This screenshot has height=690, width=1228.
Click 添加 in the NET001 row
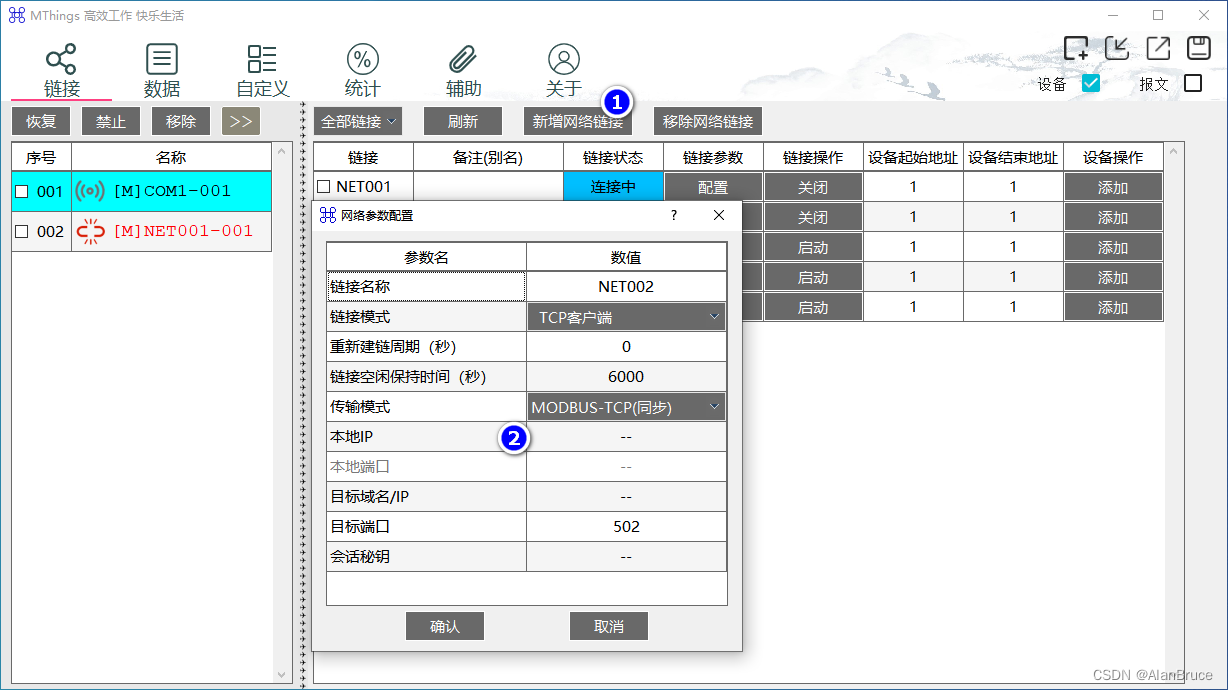[1113, 187]
